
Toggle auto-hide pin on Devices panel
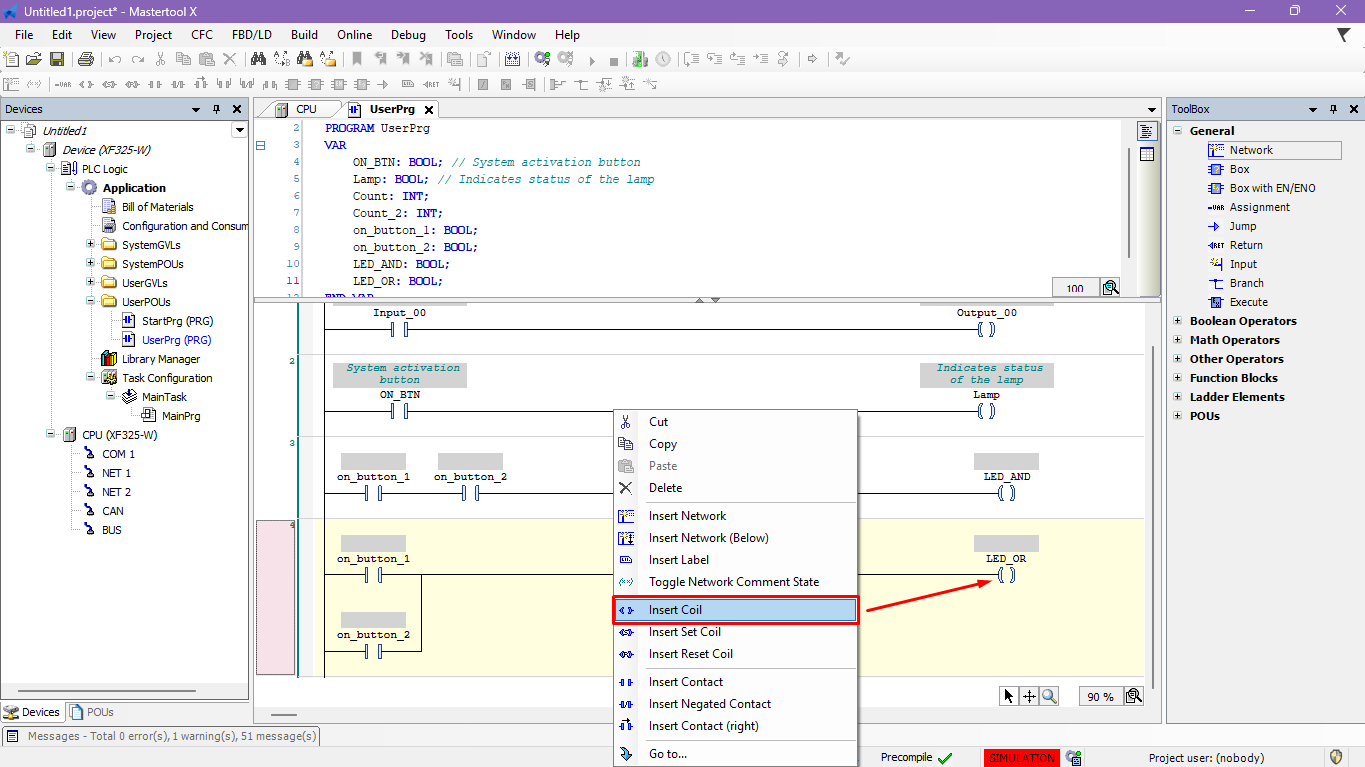[216, 109]
